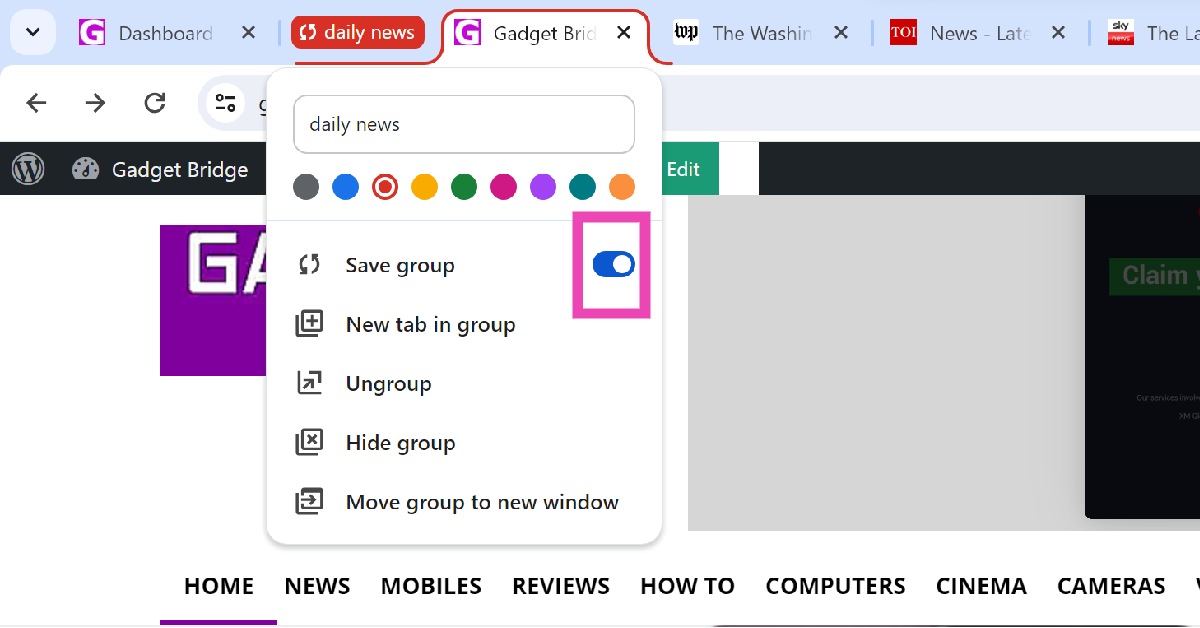Open COMPUTERS section in navigation
The width and height of the screenshot is (1200, 628).
(835, 586)
